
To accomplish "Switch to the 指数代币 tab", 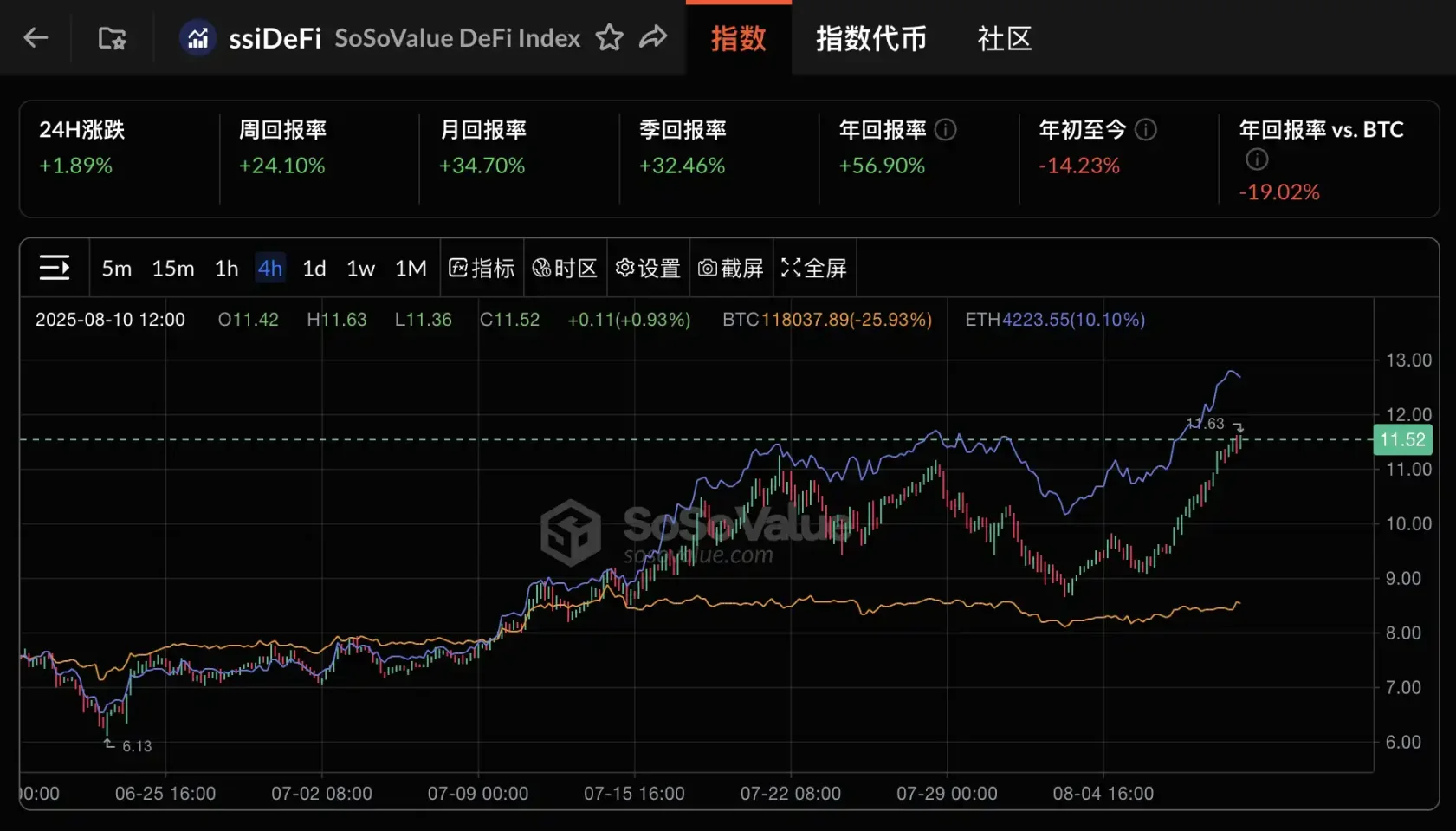I will click(871, 38).
